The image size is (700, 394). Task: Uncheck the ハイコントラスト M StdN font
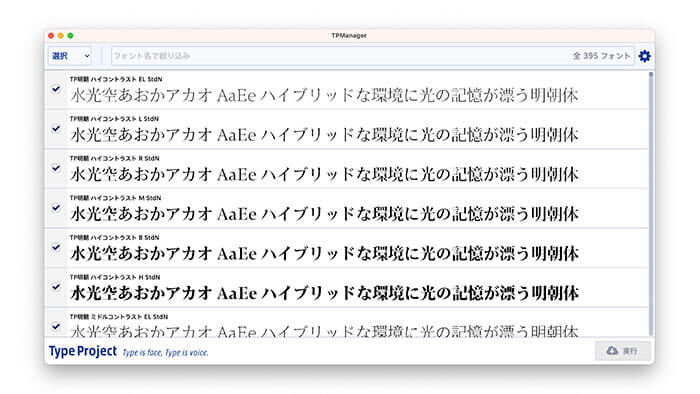pos(56,208)
